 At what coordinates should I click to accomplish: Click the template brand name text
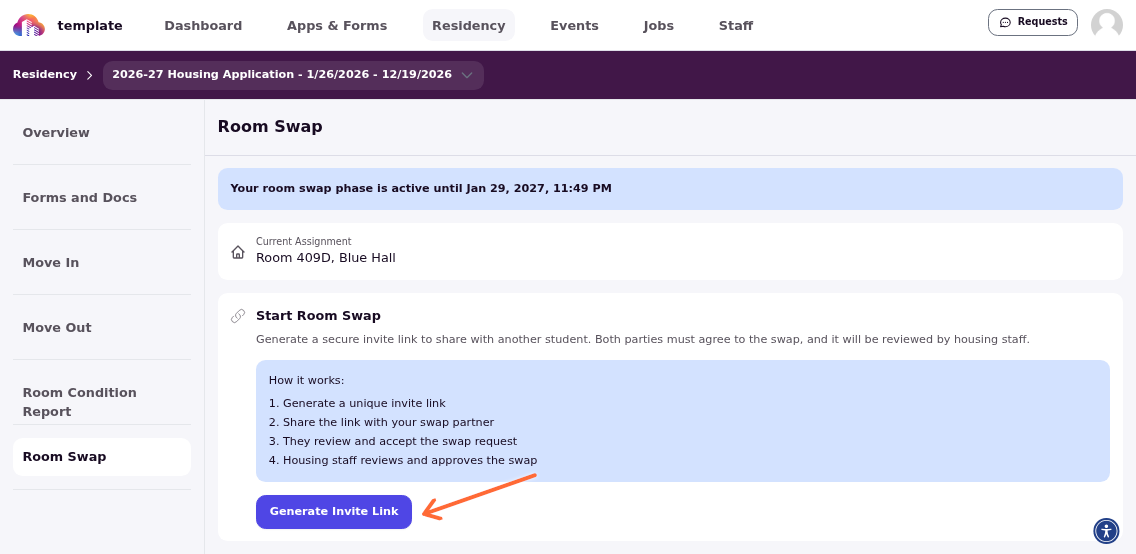90,26
